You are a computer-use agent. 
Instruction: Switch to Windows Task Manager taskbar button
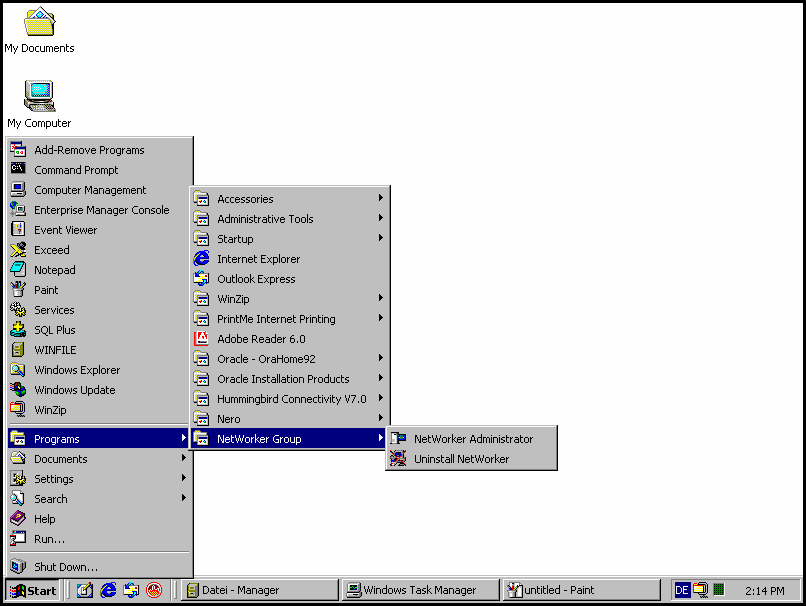point(421,590)
